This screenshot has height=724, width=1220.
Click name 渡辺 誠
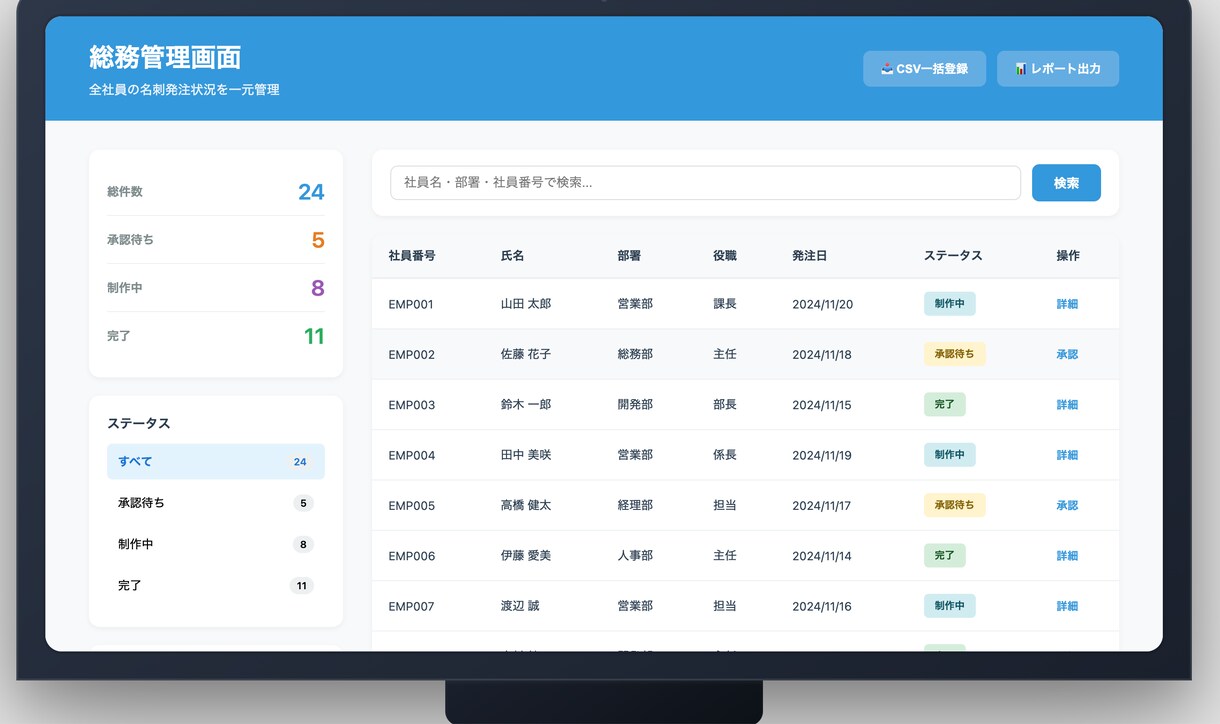520,606
